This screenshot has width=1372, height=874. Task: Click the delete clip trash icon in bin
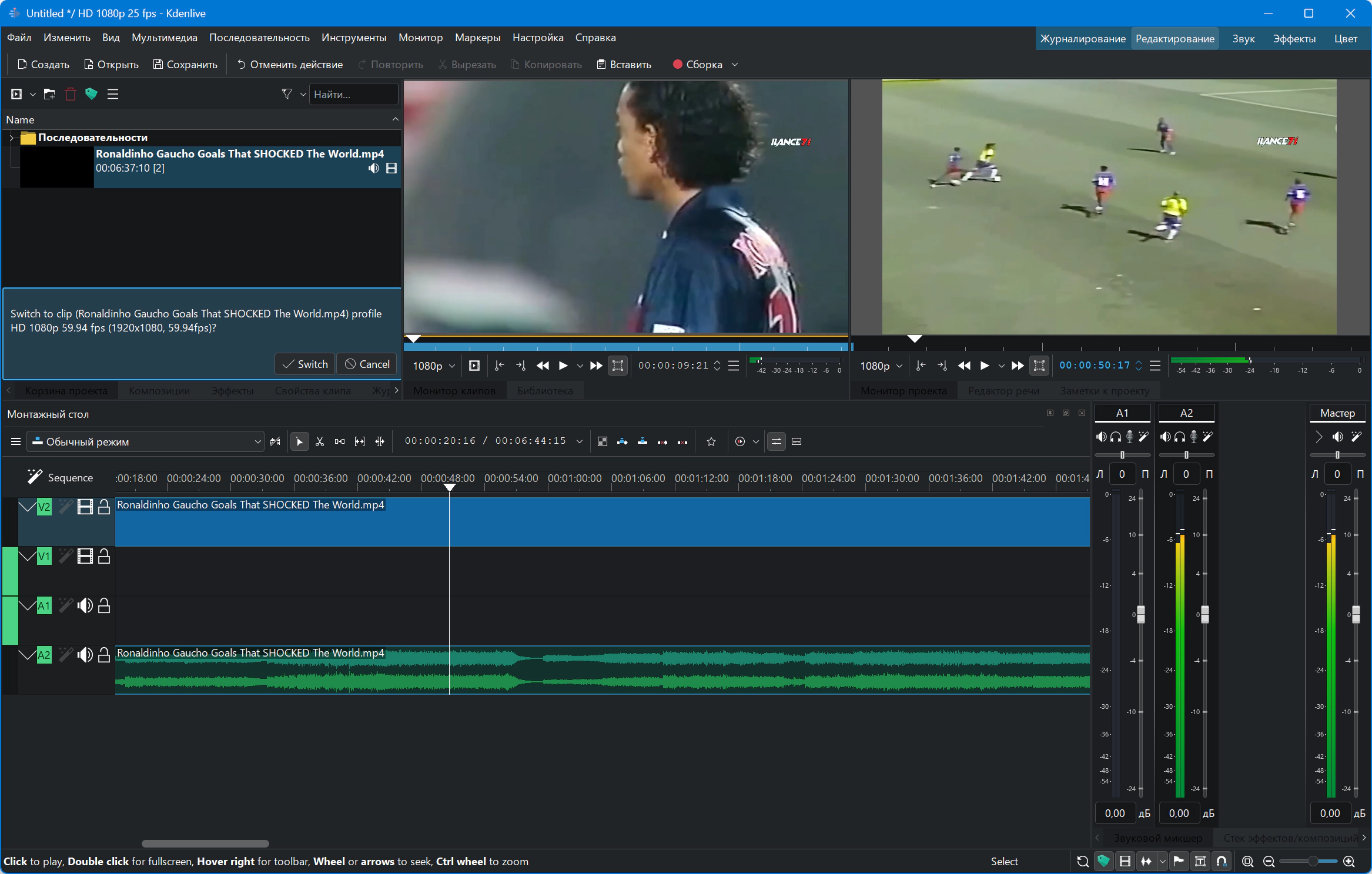pos(71,94)
